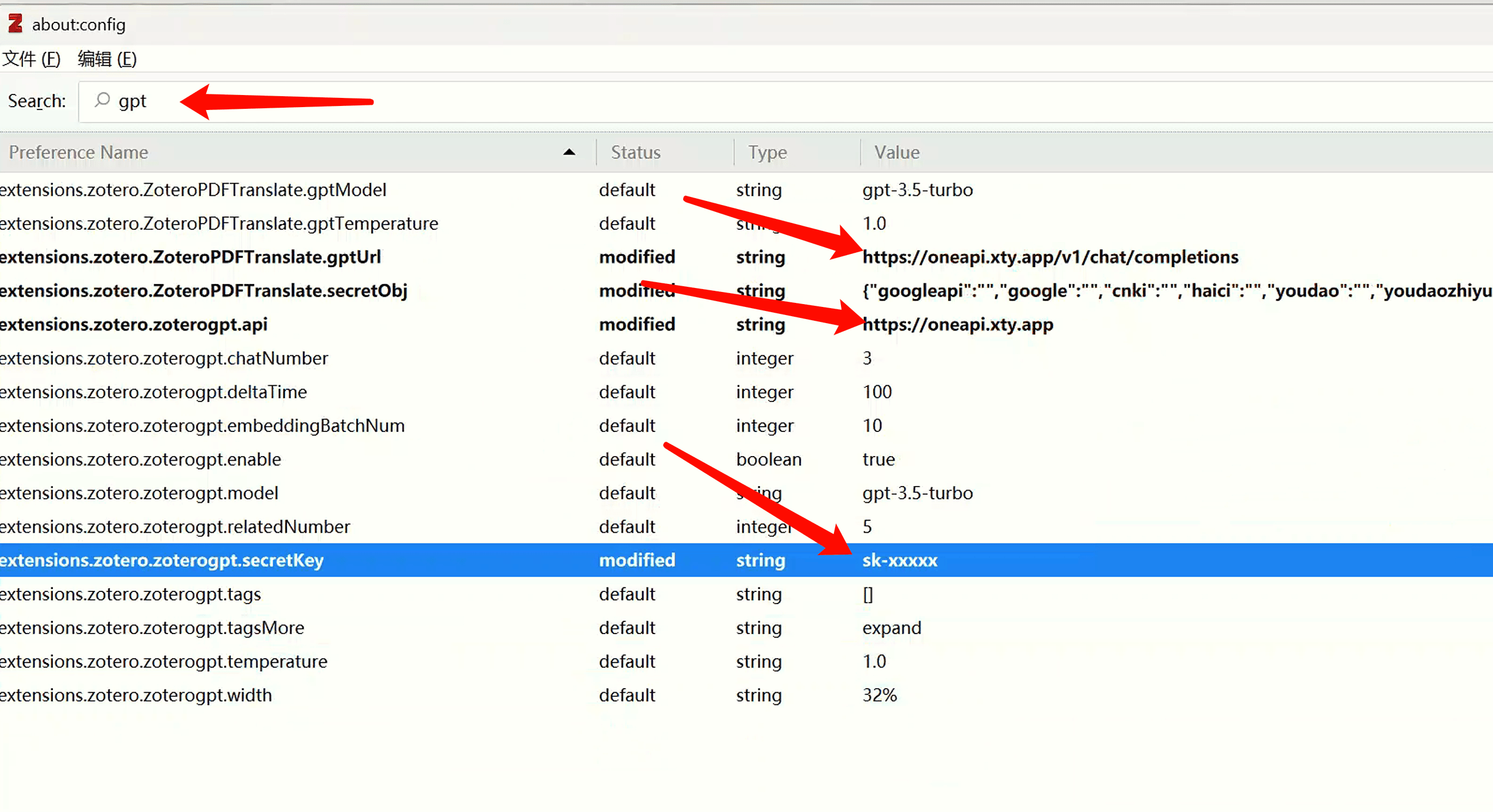Screen dimensions: 1493x812
Task: Select the ZoteroPDFTranslate.gptTemperature row
Action: tap(218, 223)
